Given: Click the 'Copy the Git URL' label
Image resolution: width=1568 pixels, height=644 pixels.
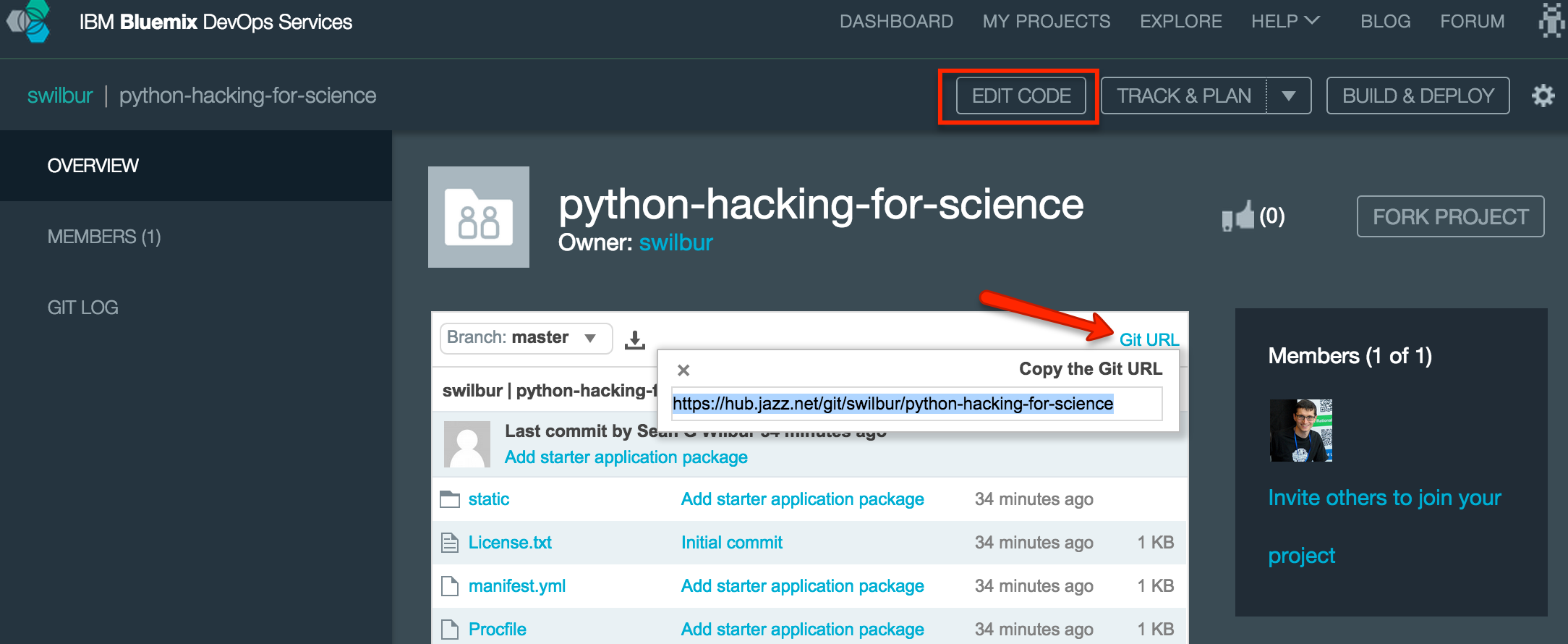Looking at the screenshot, I should [x=1091, y=369].
